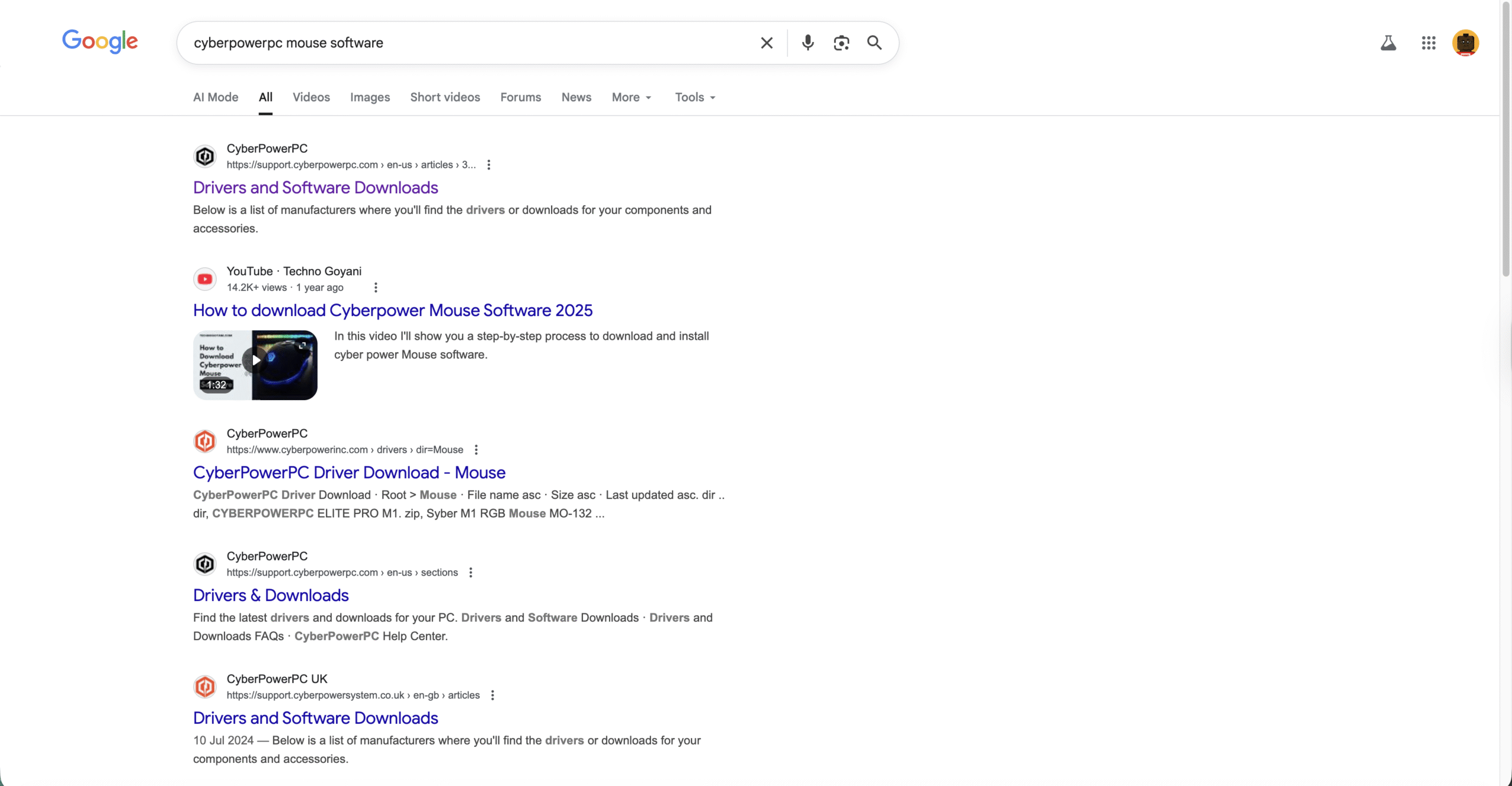Expand the Tools dropdown
Image resolution: width=1512 pixels, height=786 pixels.
pos(695,98)
